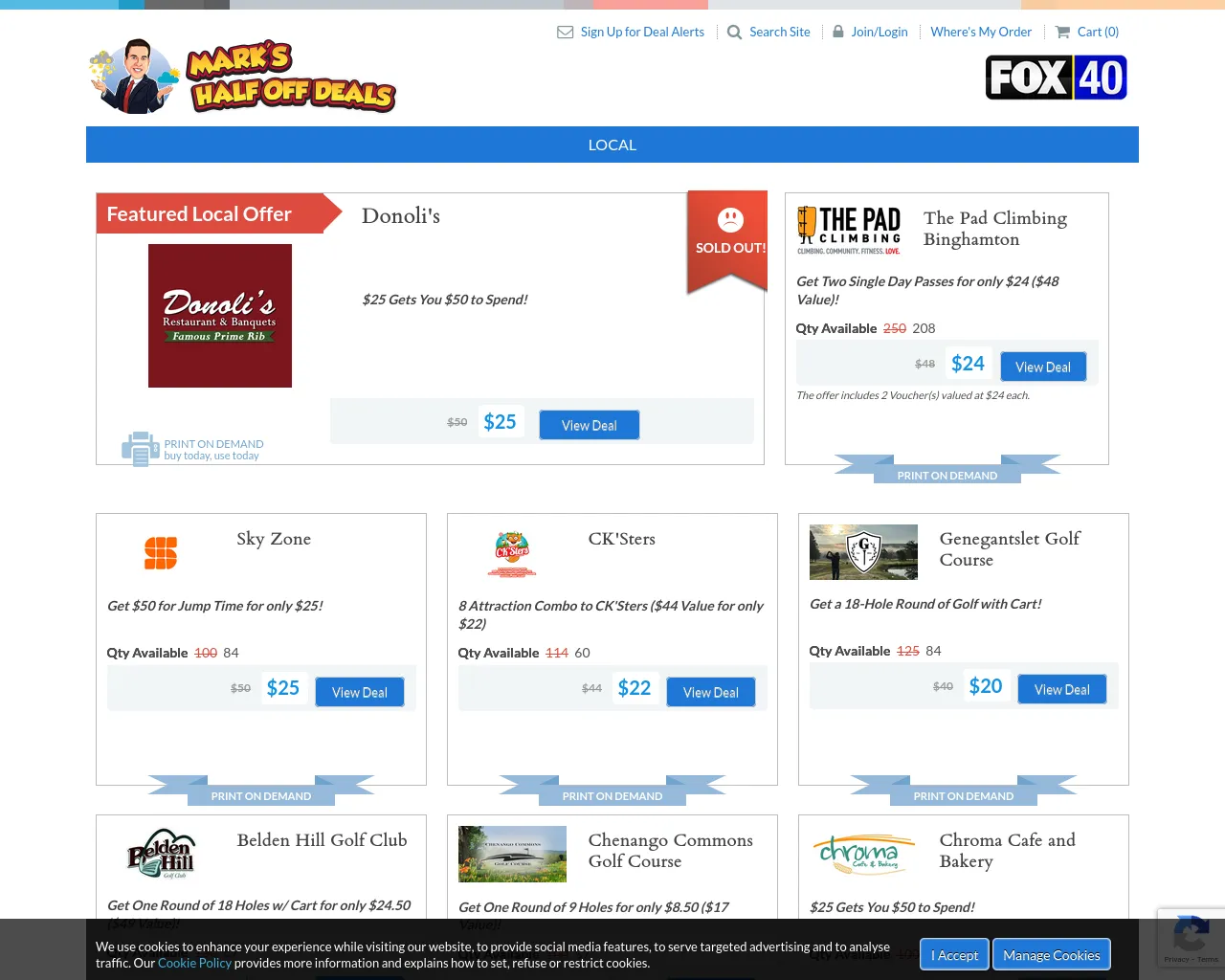Click Print On Demand ribbon under Sky Zone
The width and height of the screenshot is (1225, 980).
tap(261, 791)
